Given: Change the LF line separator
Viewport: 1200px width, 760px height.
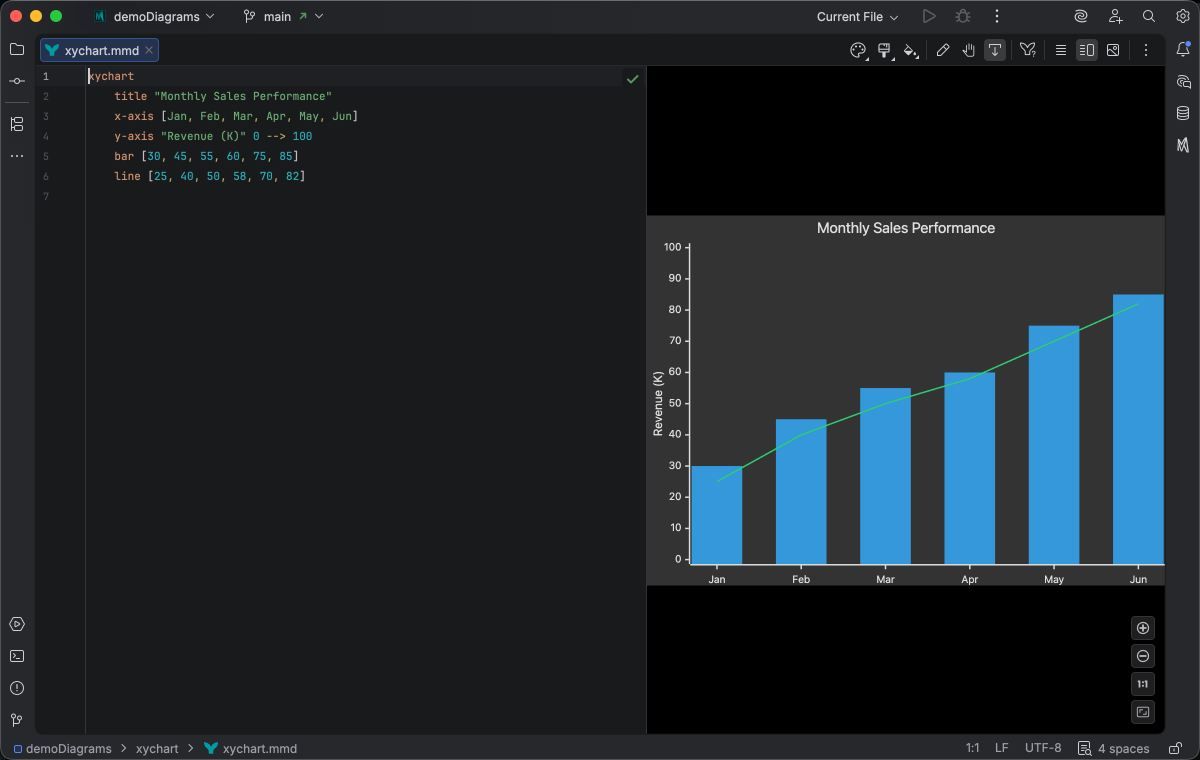Looking at the screenshot, I should coord(1002,748).
